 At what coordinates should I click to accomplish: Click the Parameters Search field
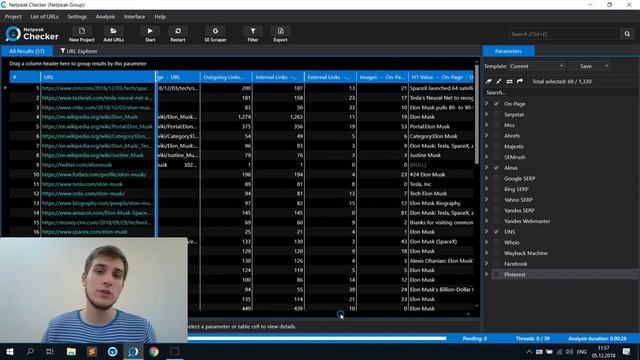560,93
